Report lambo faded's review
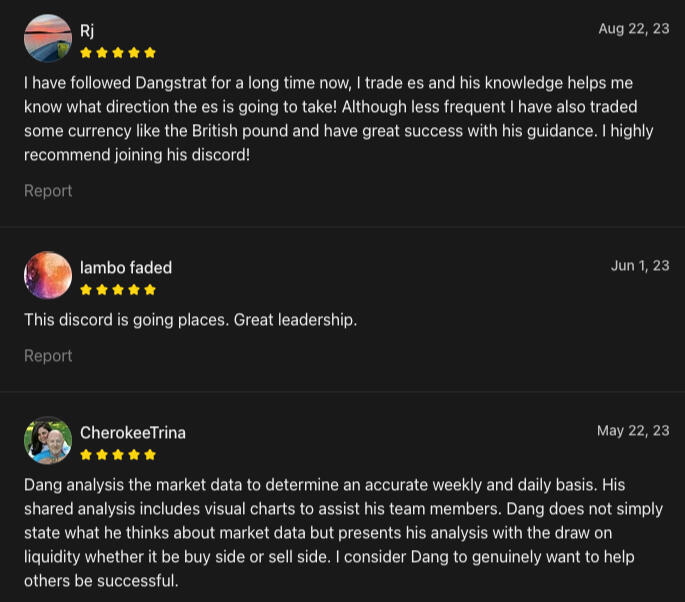Image resolution: width=685 pixels, height=602 pixels. pos(48,355)
